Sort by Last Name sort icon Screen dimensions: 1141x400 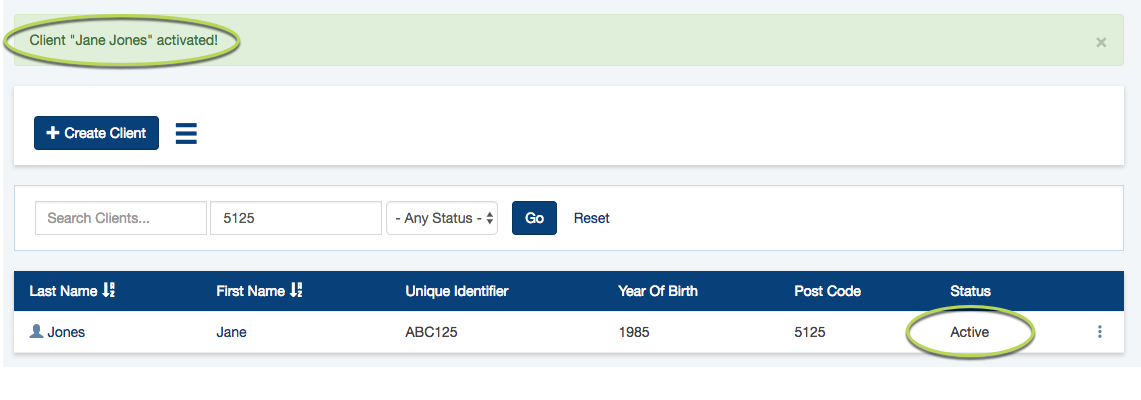(x=108, y=290)
